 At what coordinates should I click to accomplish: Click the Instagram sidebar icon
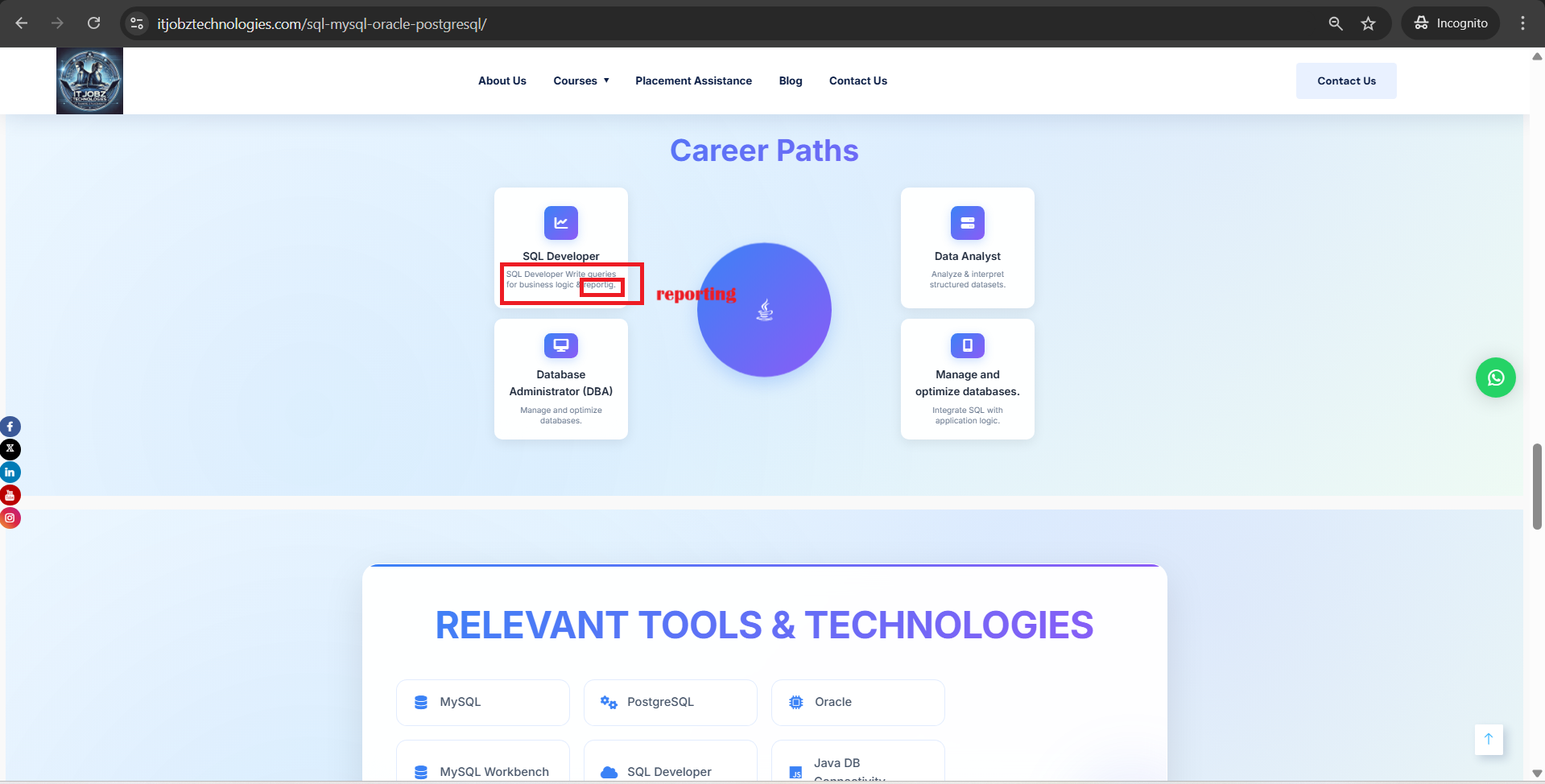(x=10, y=518)
